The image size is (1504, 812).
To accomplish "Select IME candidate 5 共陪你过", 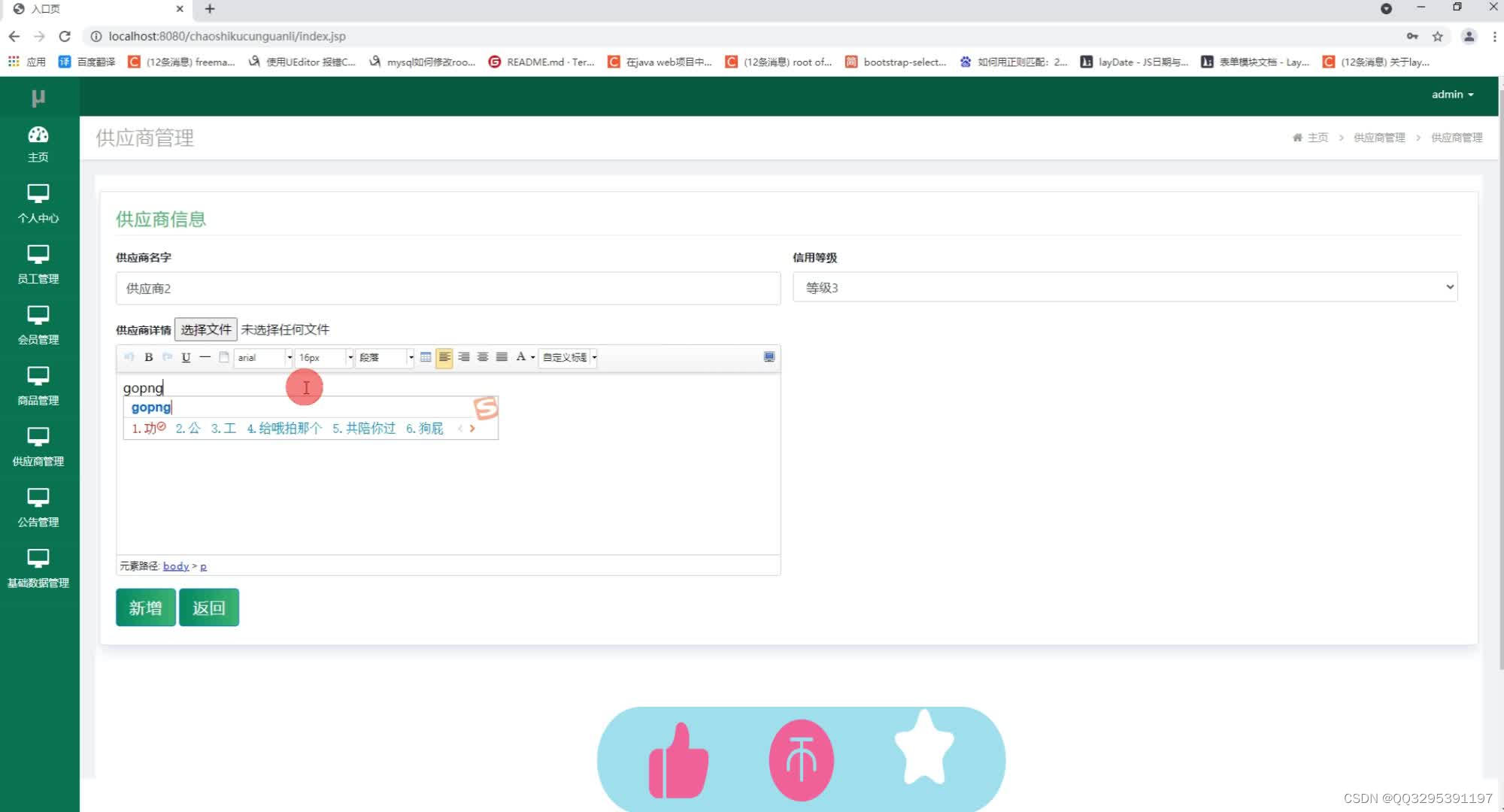I will point(364,428).
